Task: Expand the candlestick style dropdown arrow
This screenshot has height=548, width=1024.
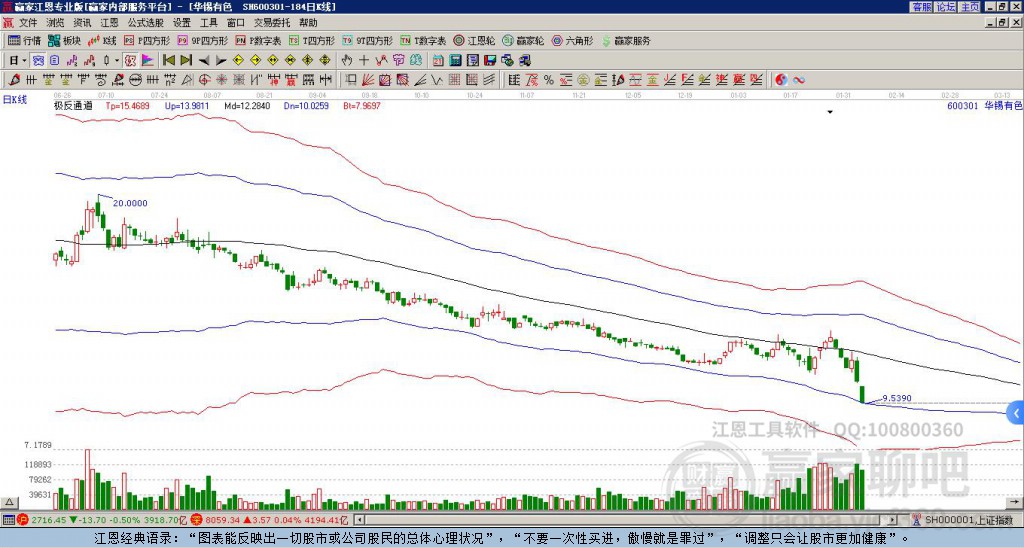Action: coord(117,61)
